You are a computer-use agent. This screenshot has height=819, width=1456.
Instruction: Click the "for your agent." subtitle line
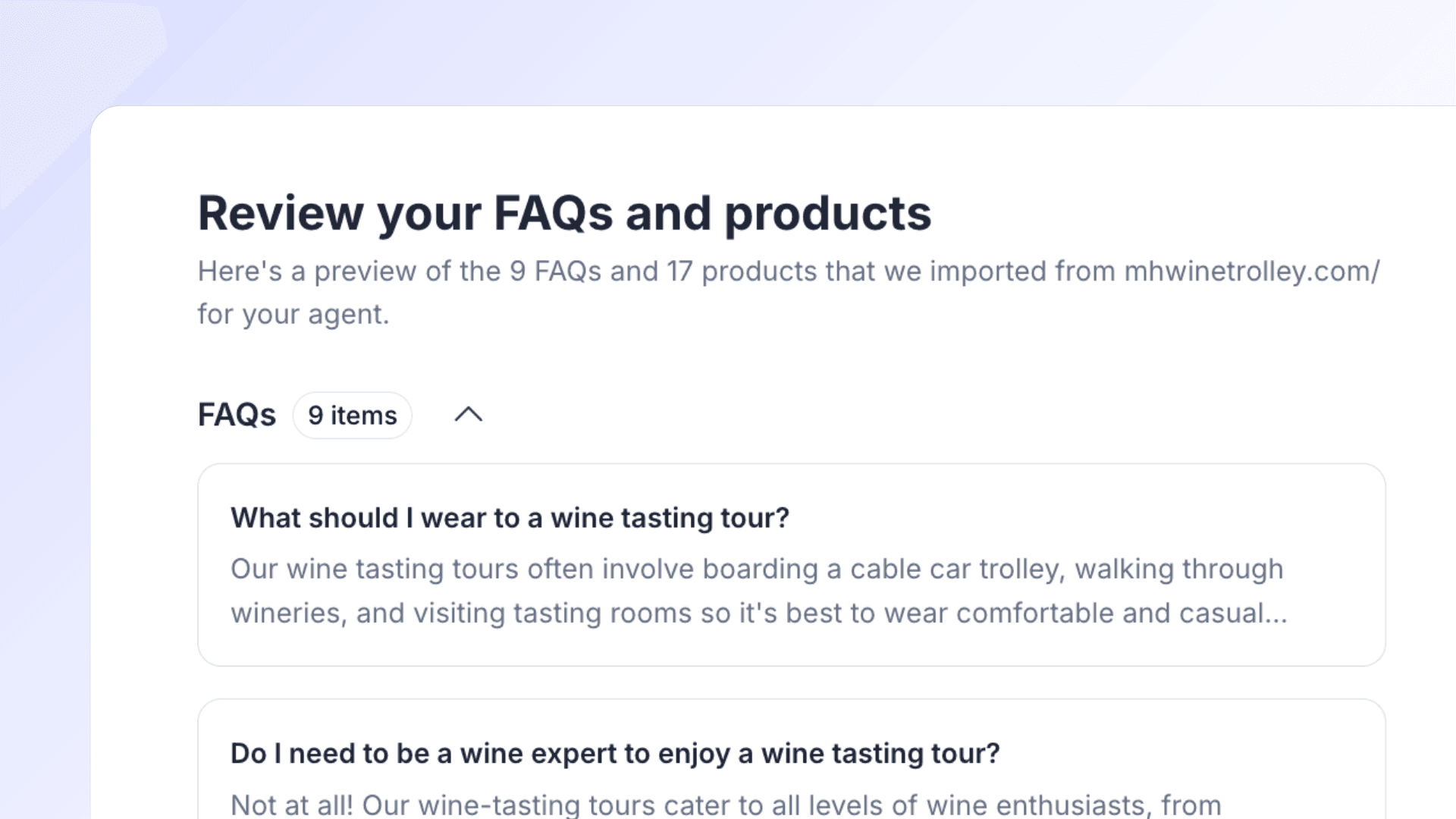tap(293, 314)
